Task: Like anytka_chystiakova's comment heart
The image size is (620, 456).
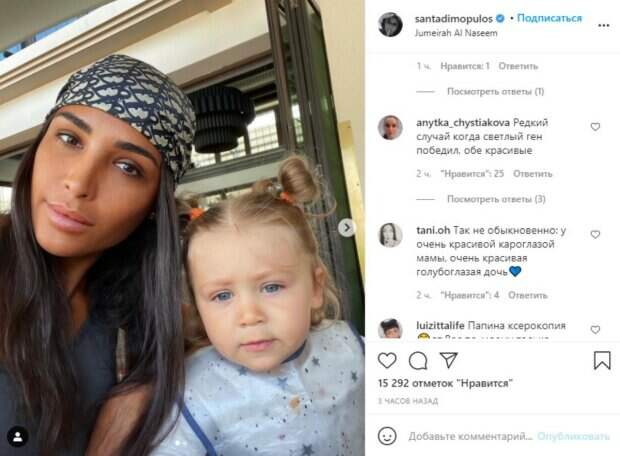Action: [x=595, y=127]
